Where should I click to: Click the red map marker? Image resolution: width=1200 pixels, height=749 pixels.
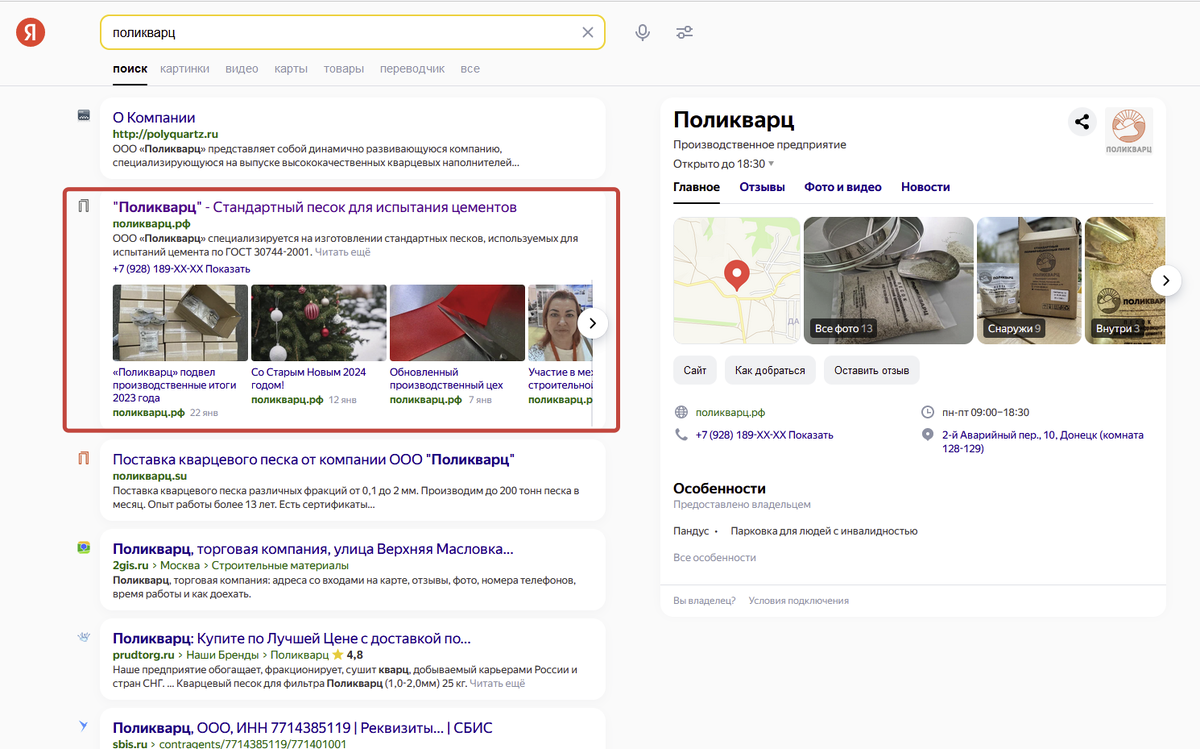(x=737, y=274)
